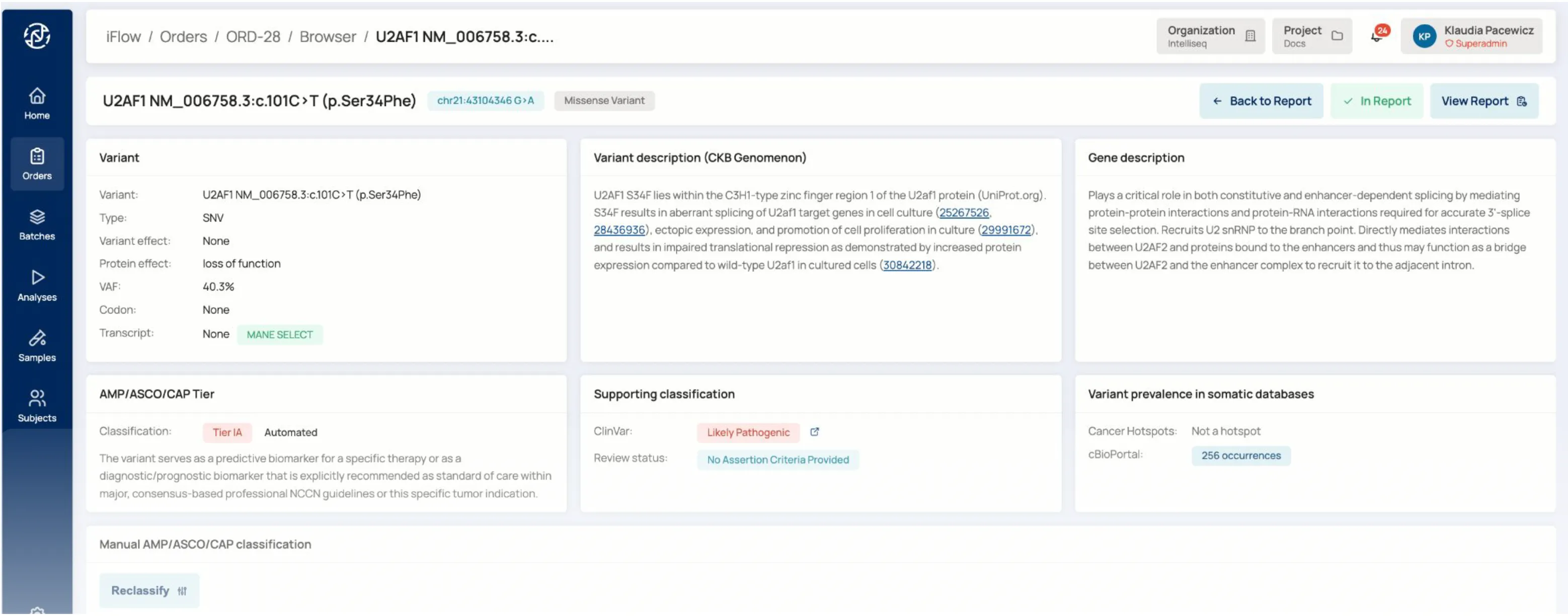Open Samples section in sidebar
Image resolution: width=1568 pixels, height=616 pixels.
coord(37,346)
